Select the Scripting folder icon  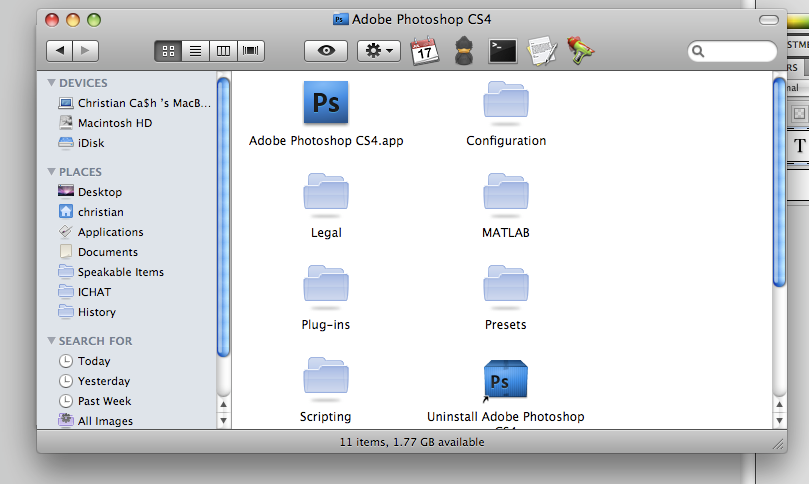tap(326, 376)
